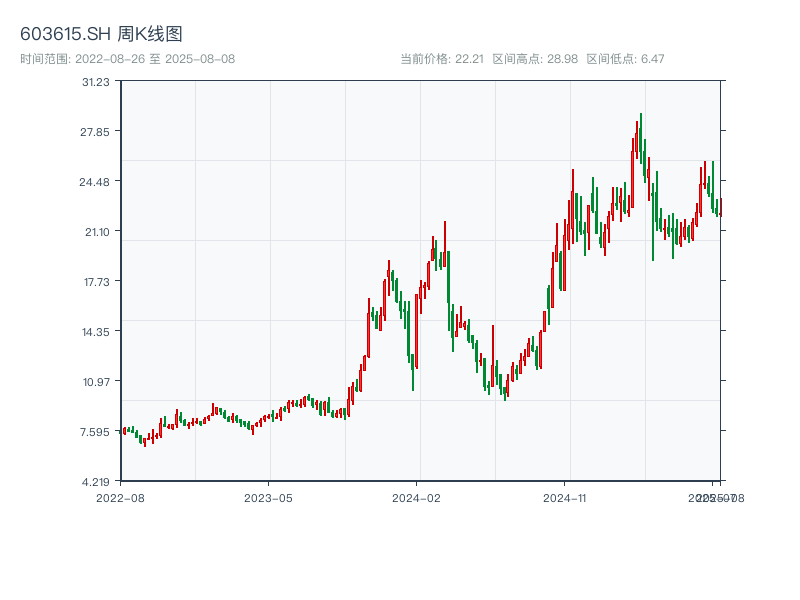Select the 2024-02 x-axis date label
The height and width of the screenshot is (600, 800).
tap(417, 497)
